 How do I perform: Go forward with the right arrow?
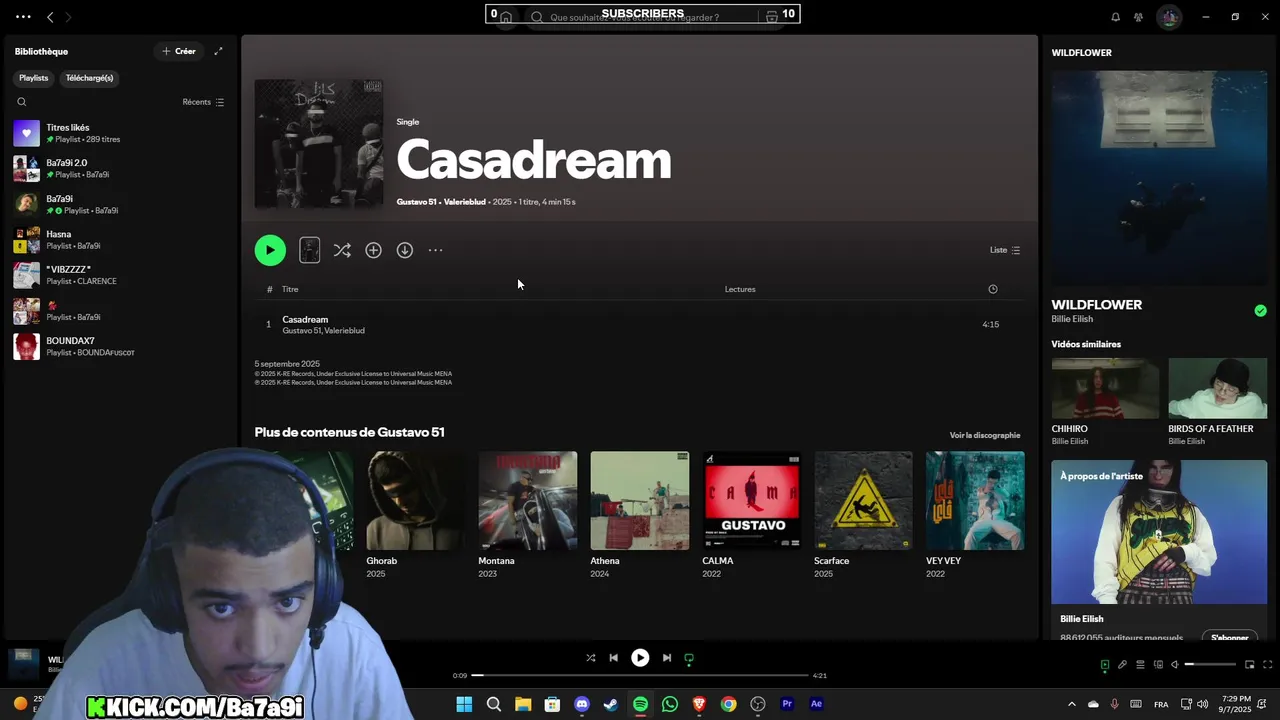[68, 17]
